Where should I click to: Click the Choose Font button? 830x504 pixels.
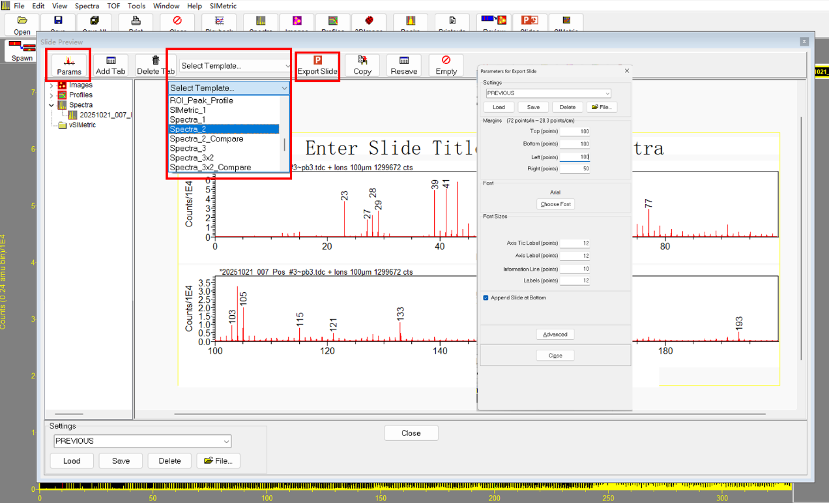click(555, 203)
